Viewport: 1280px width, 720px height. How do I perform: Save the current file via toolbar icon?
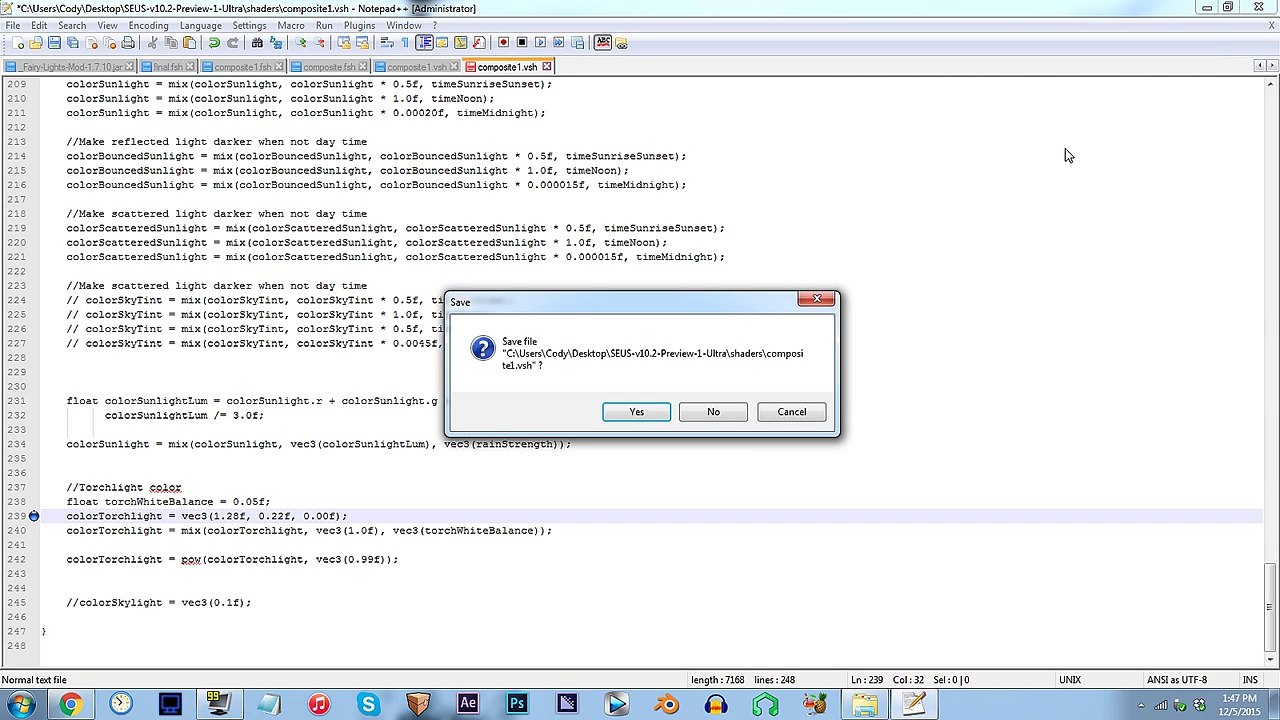click(x=54, y=43)
